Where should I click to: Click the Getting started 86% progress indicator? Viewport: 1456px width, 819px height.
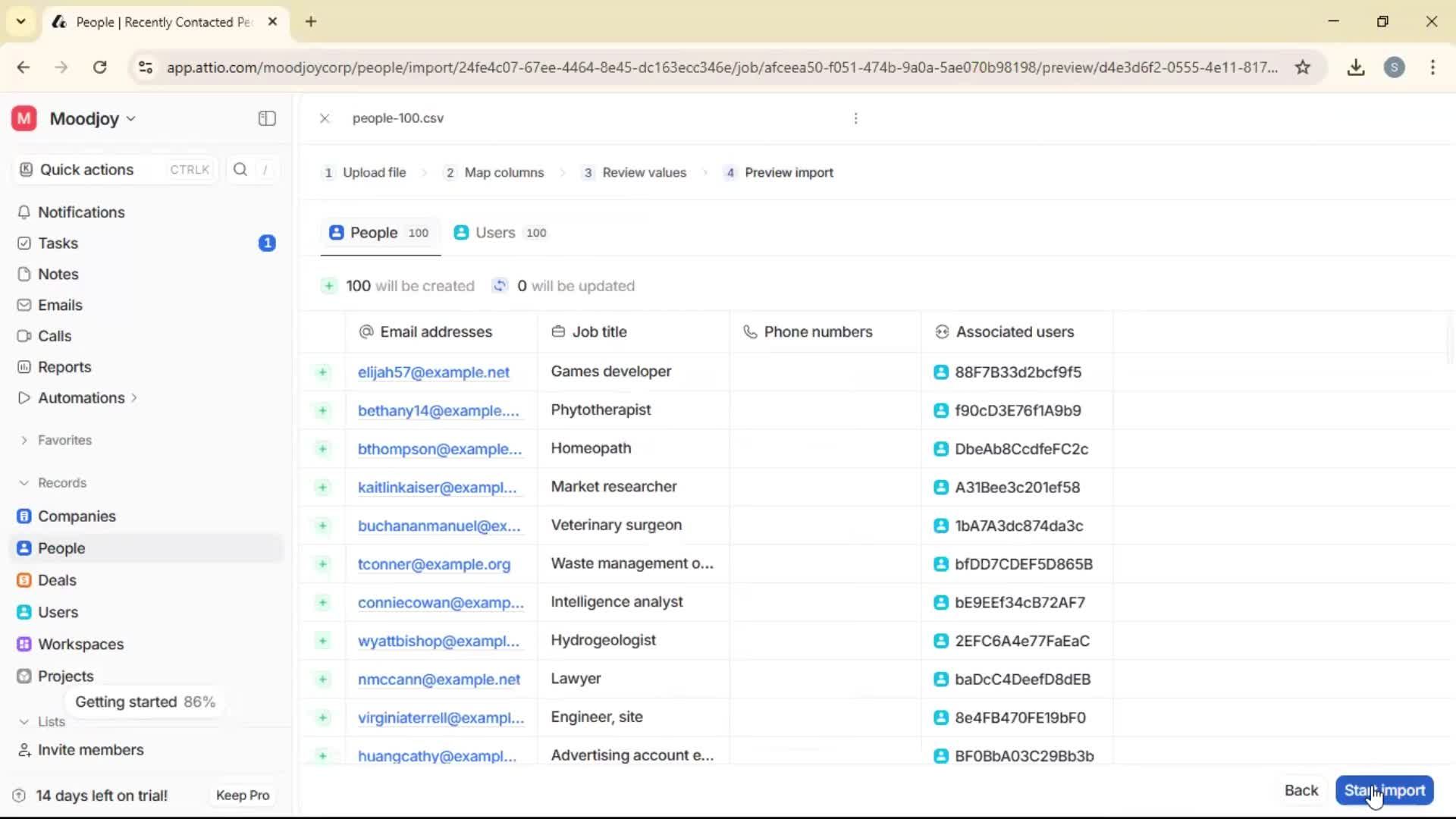(146, 701)
